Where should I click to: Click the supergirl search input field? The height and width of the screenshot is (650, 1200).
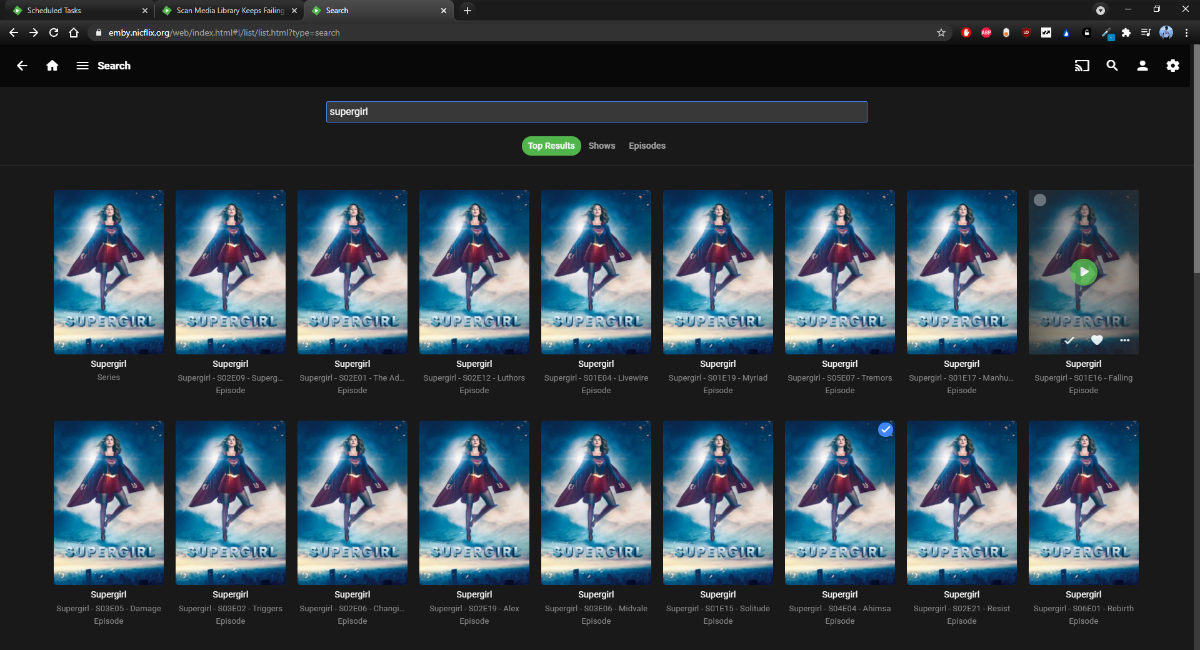pos(596,112)
